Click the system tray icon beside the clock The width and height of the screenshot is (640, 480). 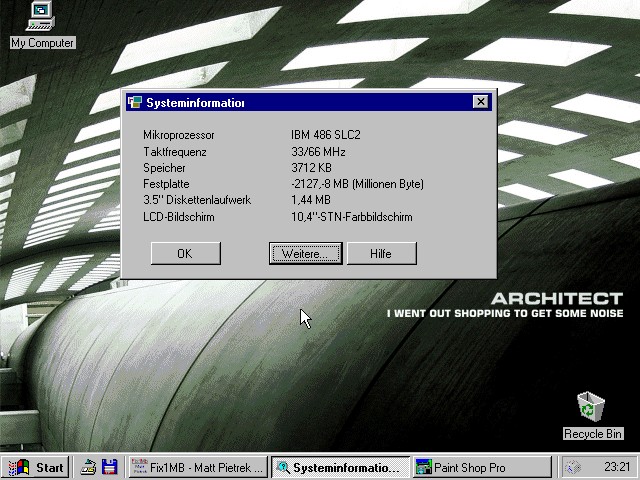[x=573, y=467]
